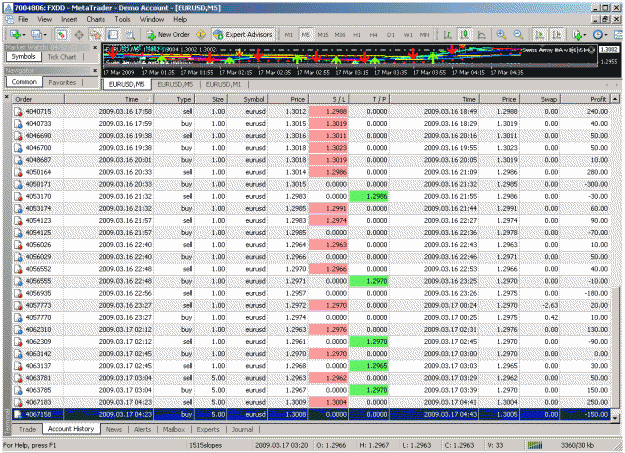Open the Strategy Tester icon
Viewport: 625px width, 453px height.
[130, 35]
